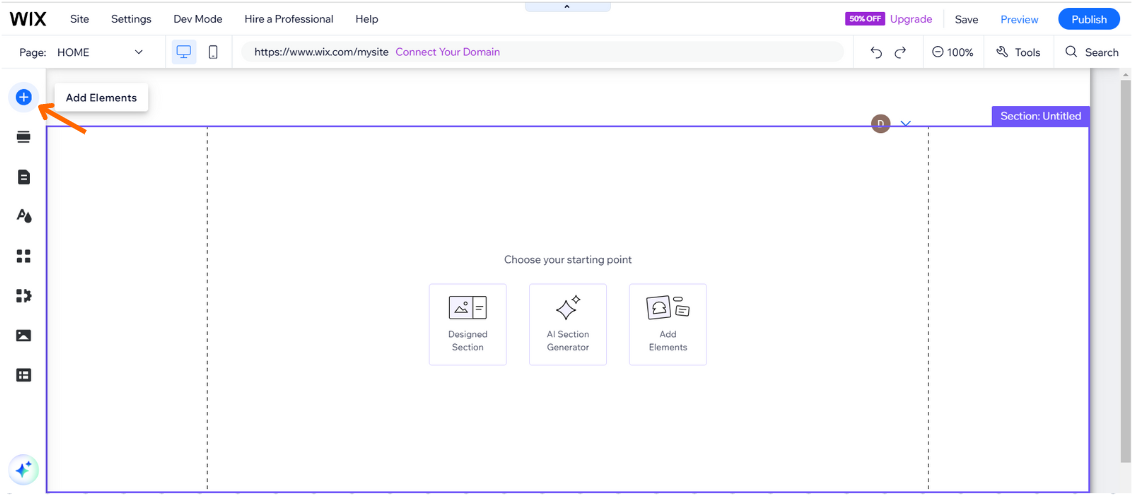1137x497 pixels.
Task: Preview the site
Action: click(x=1020, y=20)
